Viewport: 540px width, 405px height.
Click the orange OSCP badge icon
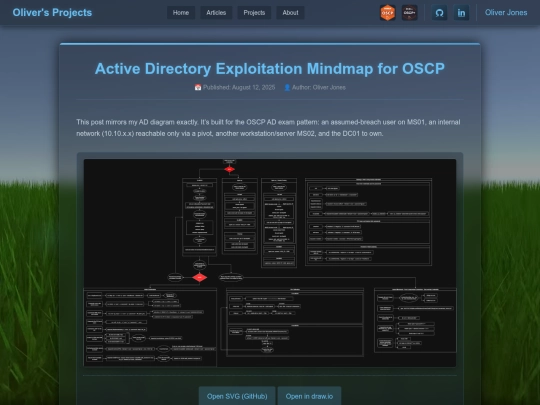point(387,13)
